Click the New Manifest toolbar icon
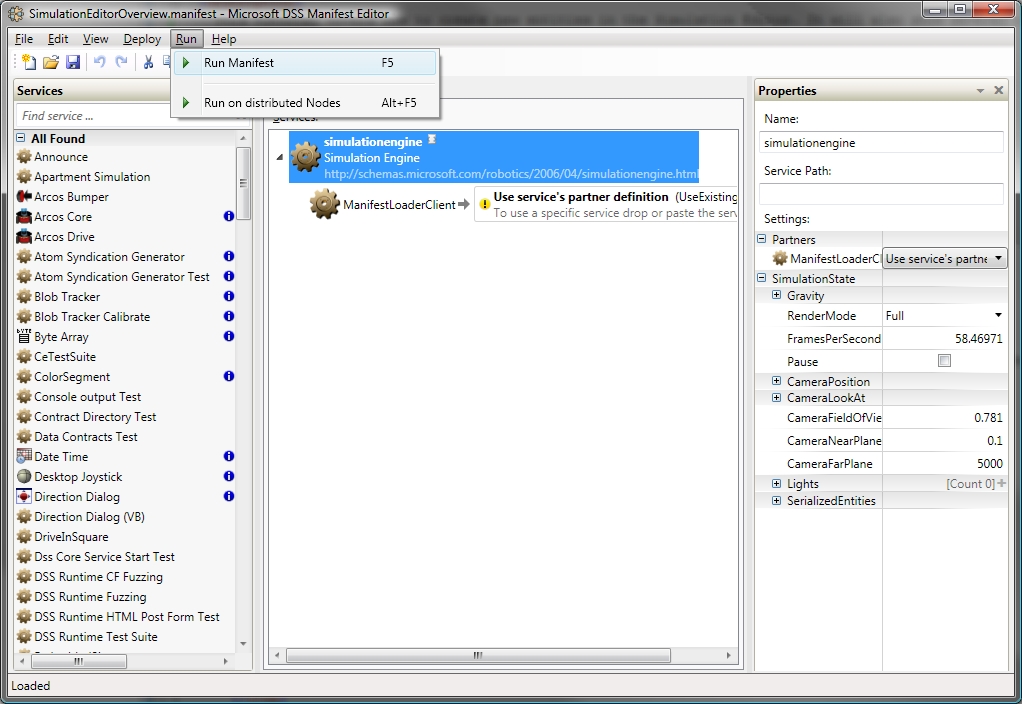 point(29,62)
